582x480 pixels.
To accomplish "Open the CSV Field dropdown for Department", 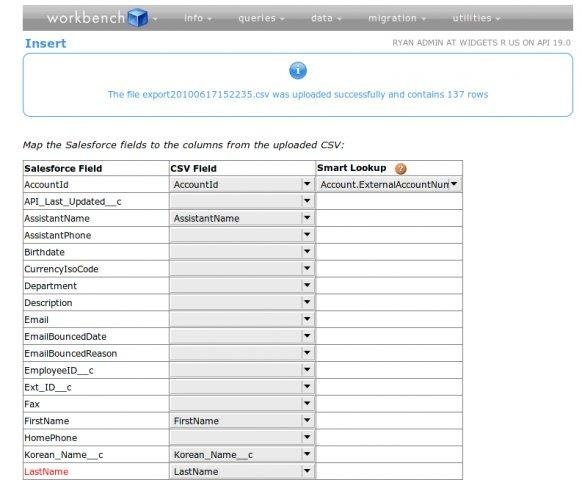I will click(x=242, y=285).
